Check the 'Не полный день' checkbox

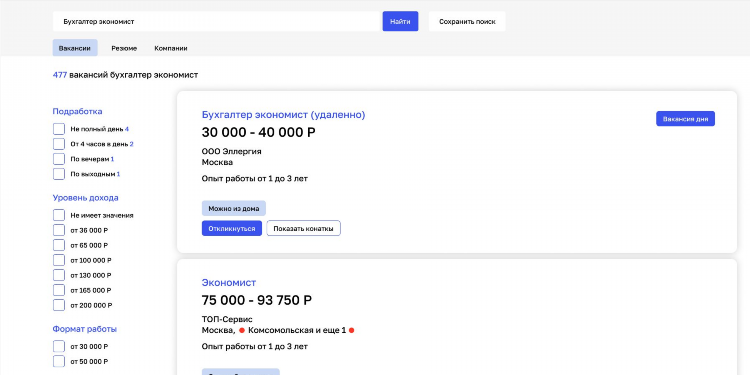tap(59, 129)
